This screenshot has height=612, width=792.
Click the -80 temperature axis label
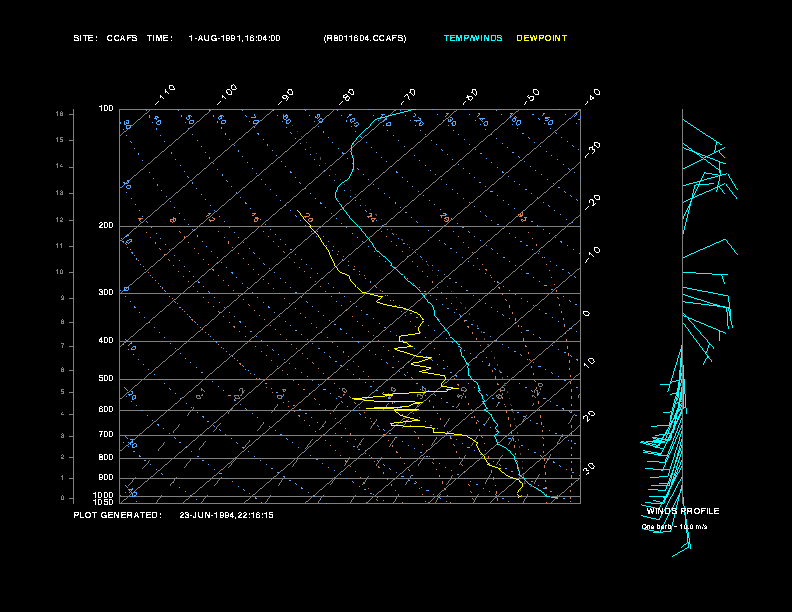tap(346, 96)
